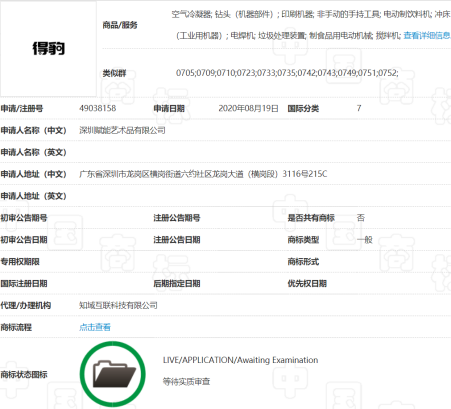Click the goods and services description text
451x409 pixels.
[x=311, y=25]
